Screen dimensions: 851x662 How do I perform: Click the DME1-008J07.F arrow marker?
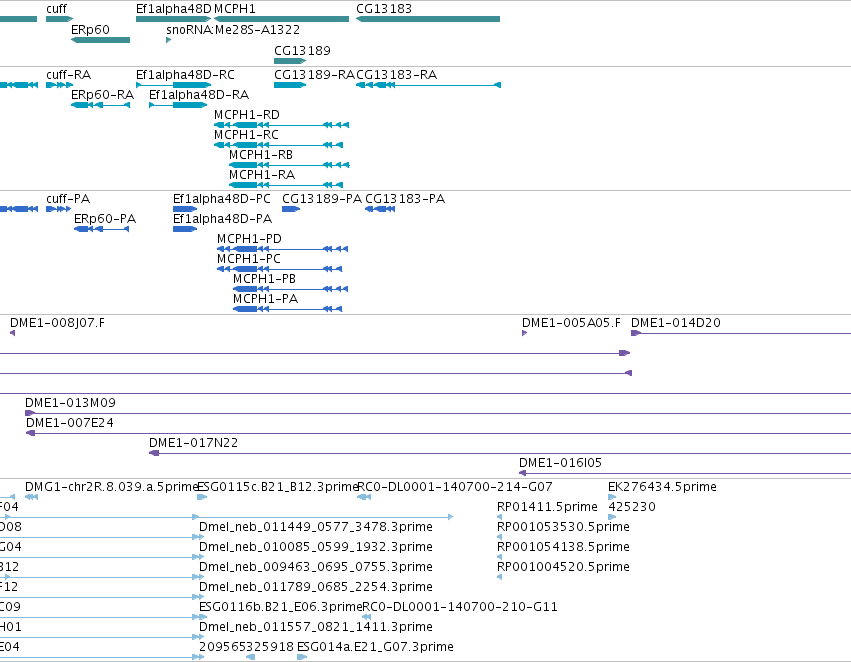pos(12,333)
